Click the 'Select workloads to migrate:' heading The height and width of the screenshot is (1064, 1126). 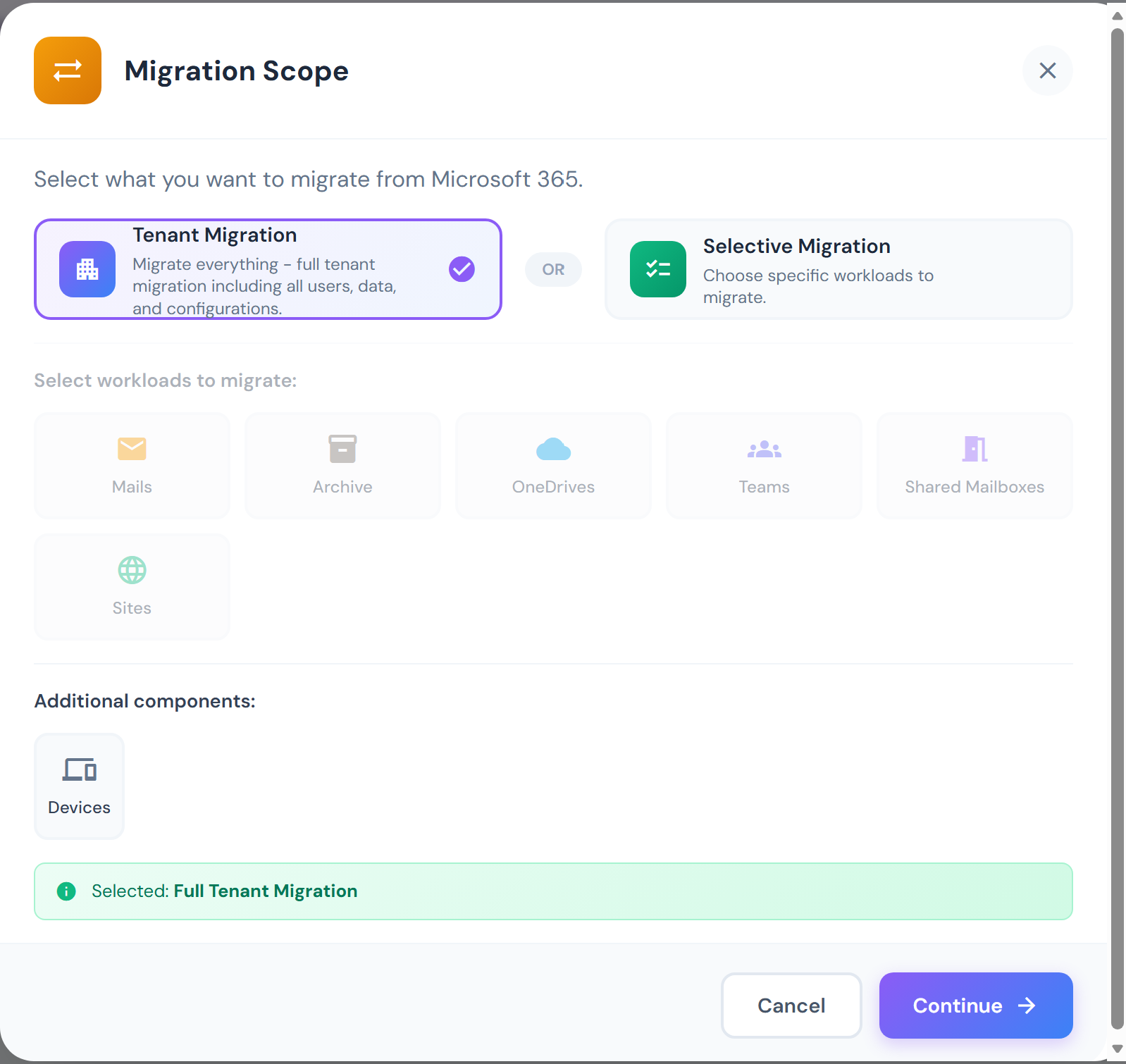tap(166, 381)
